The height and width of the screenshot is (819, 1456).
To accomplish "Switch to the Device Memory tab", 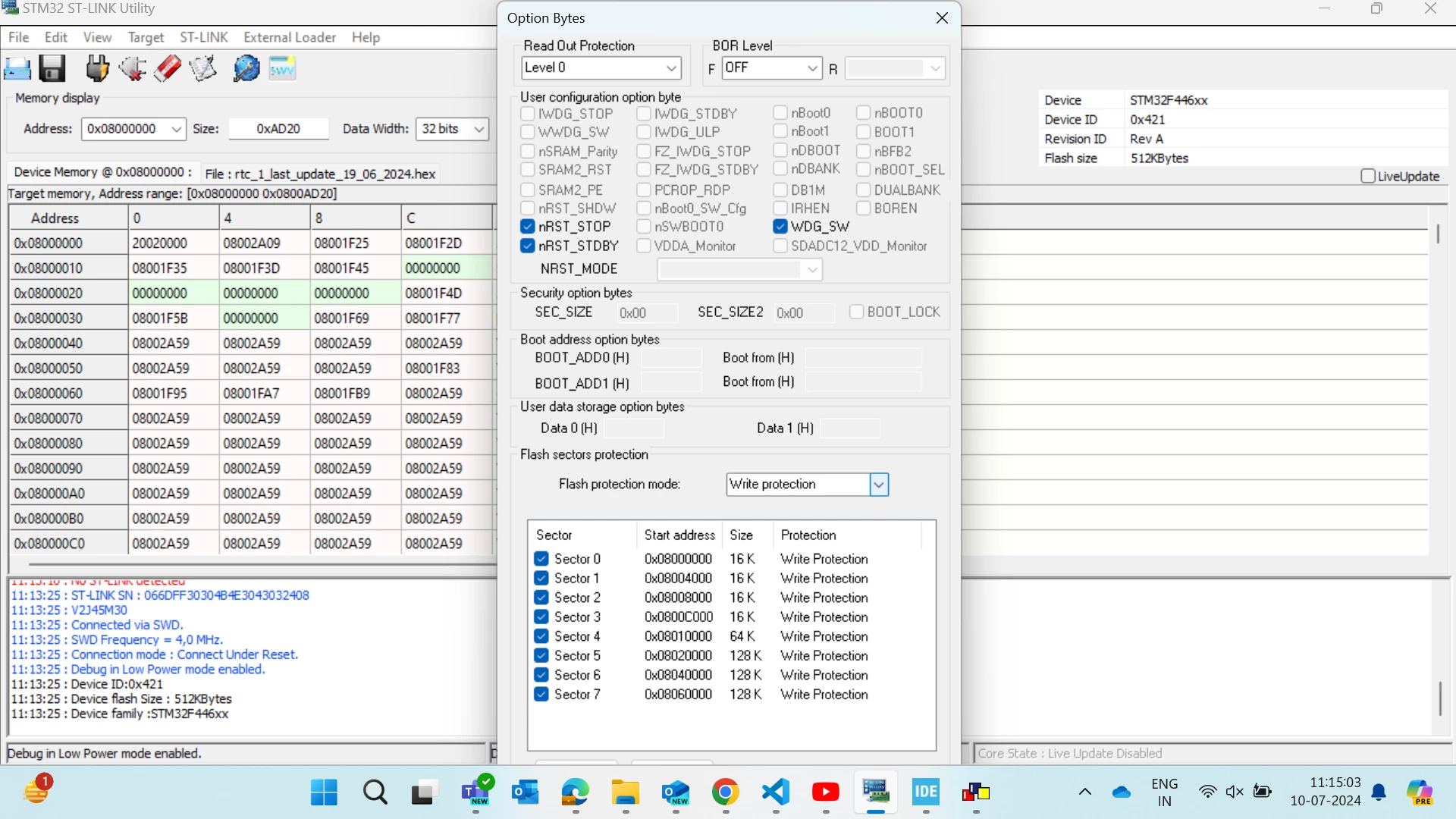I will [103, 173].
